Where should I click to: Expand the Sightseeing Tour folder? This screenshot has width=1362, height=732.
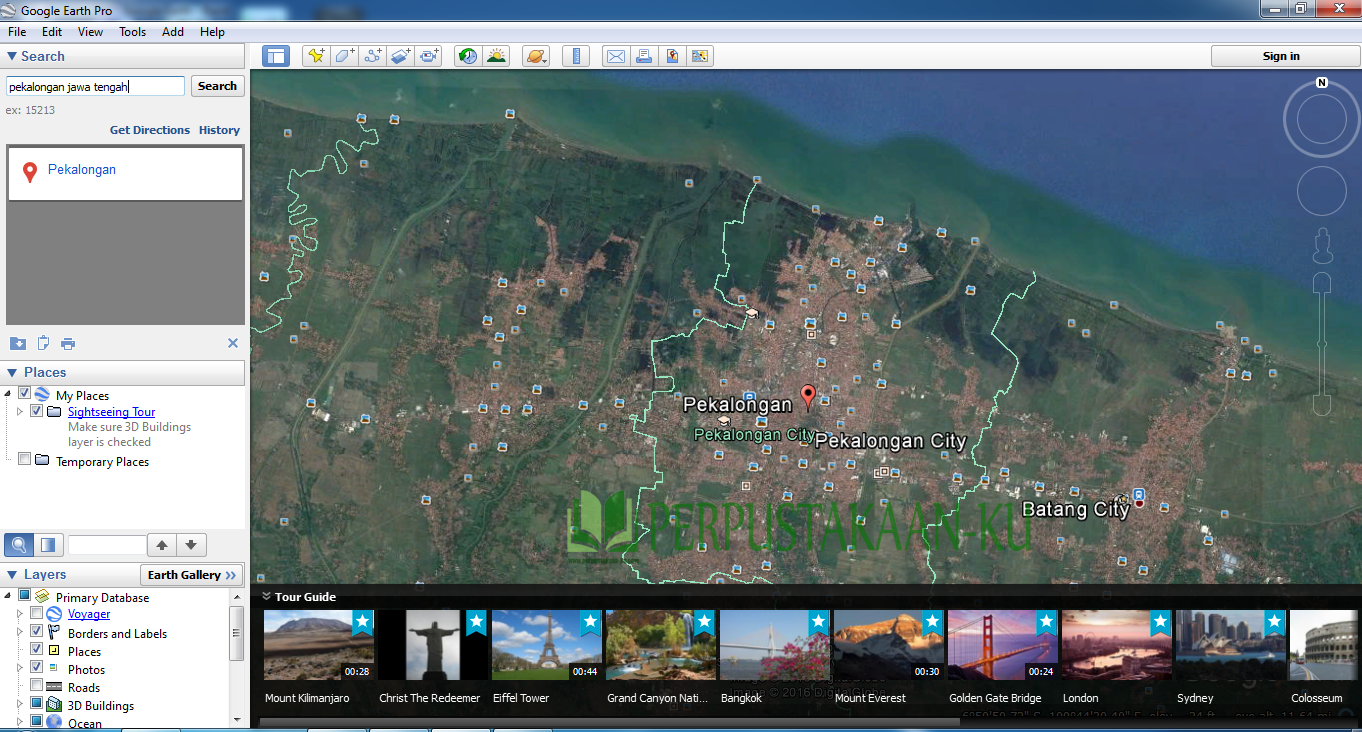coord(20,411)
